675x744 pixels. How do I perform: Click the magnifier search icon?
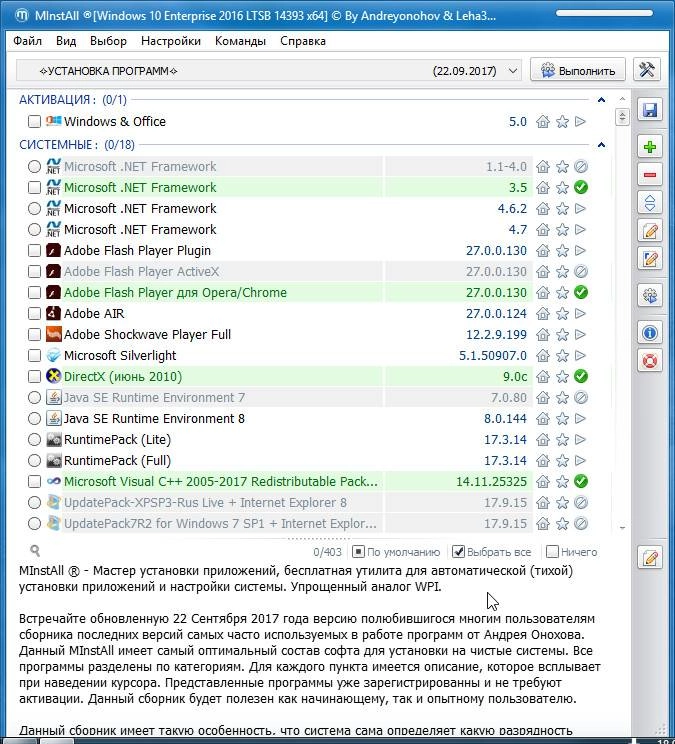coord(35,550)
